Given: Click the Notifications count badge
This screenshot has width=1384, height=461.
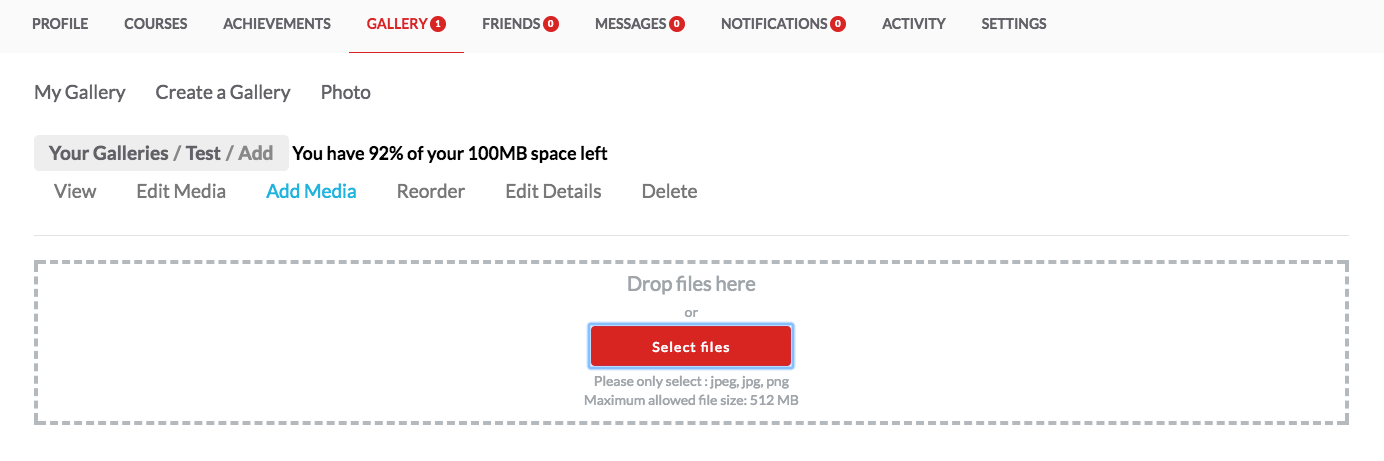Looking at the screenshot, I should click(x=838, y=24).
